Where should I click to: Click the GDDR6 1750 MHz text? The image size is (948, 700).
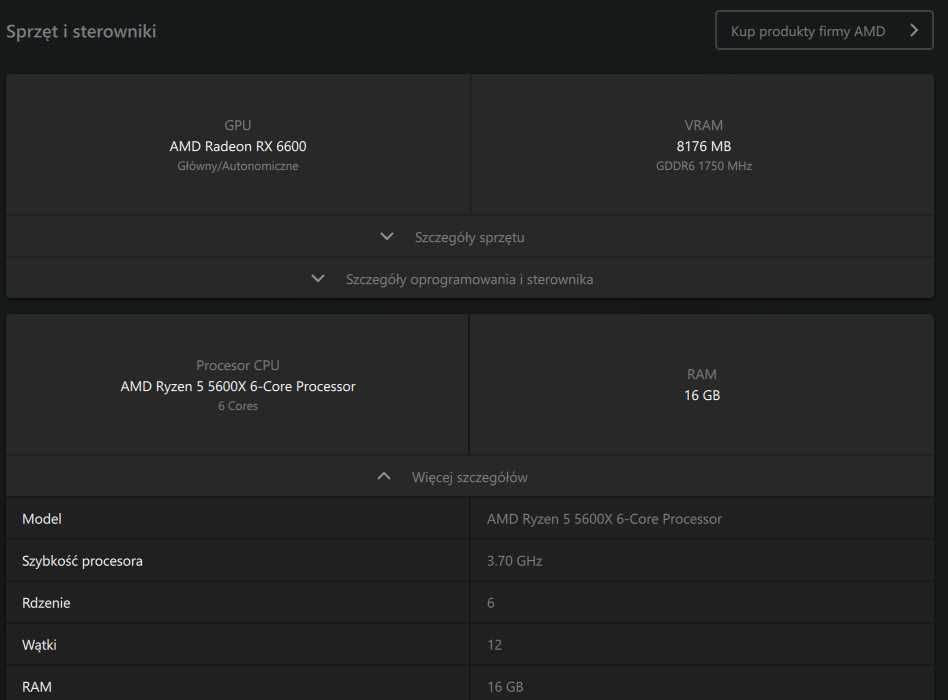704,166
